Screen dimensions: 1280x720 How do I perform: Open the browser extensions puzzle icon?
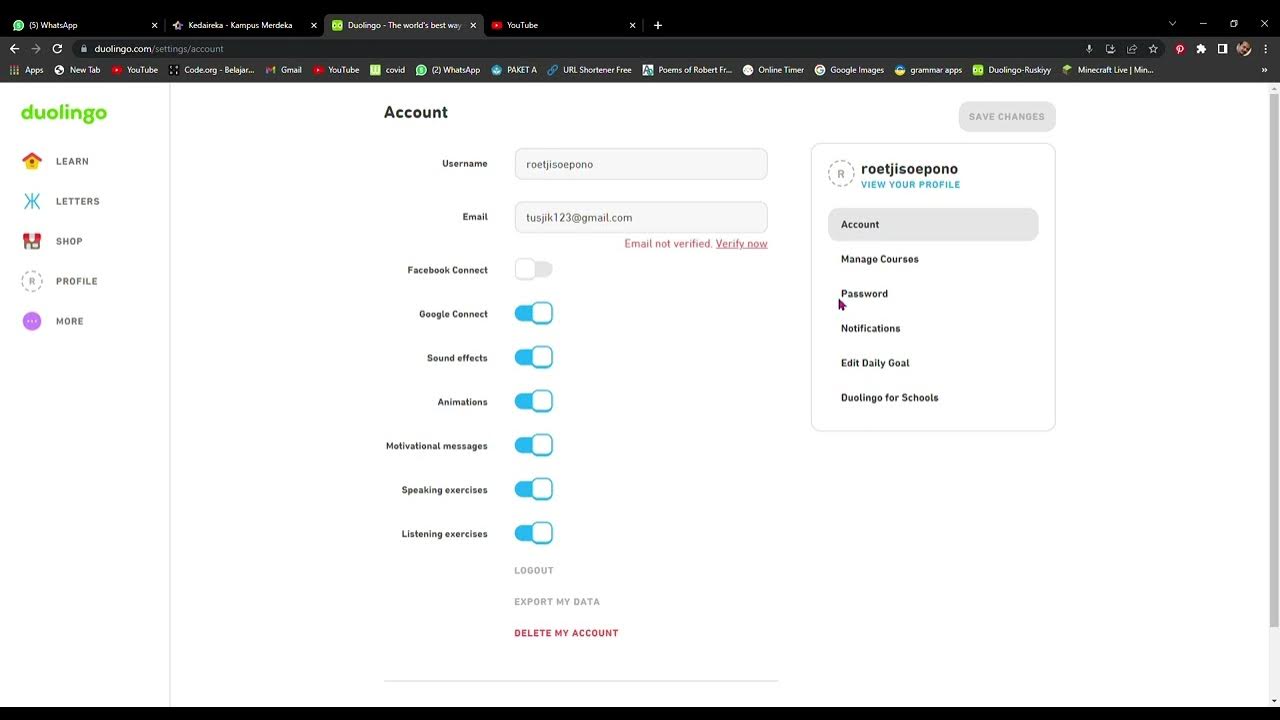(1201, 48)
